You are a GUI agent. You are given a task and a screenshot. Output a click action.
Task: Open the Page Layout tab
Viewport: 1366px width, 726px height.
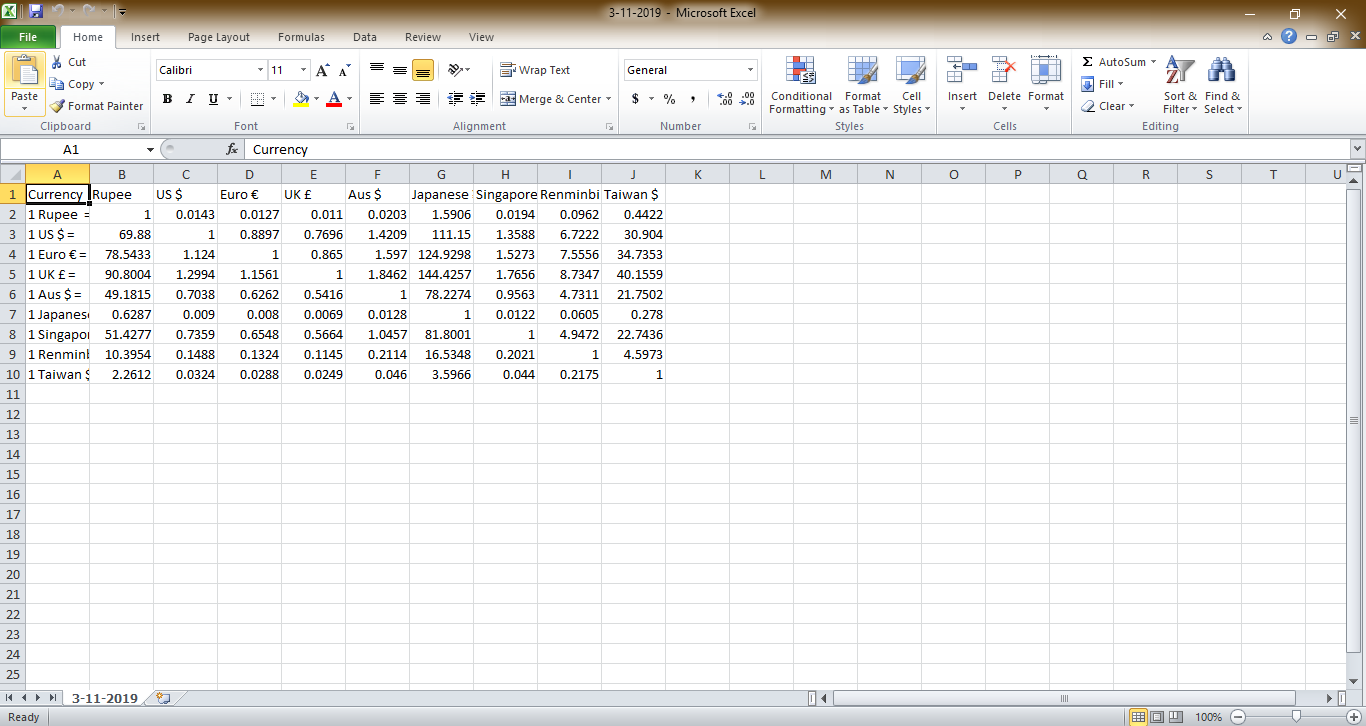pyautogui.click(x=219, y=37)
